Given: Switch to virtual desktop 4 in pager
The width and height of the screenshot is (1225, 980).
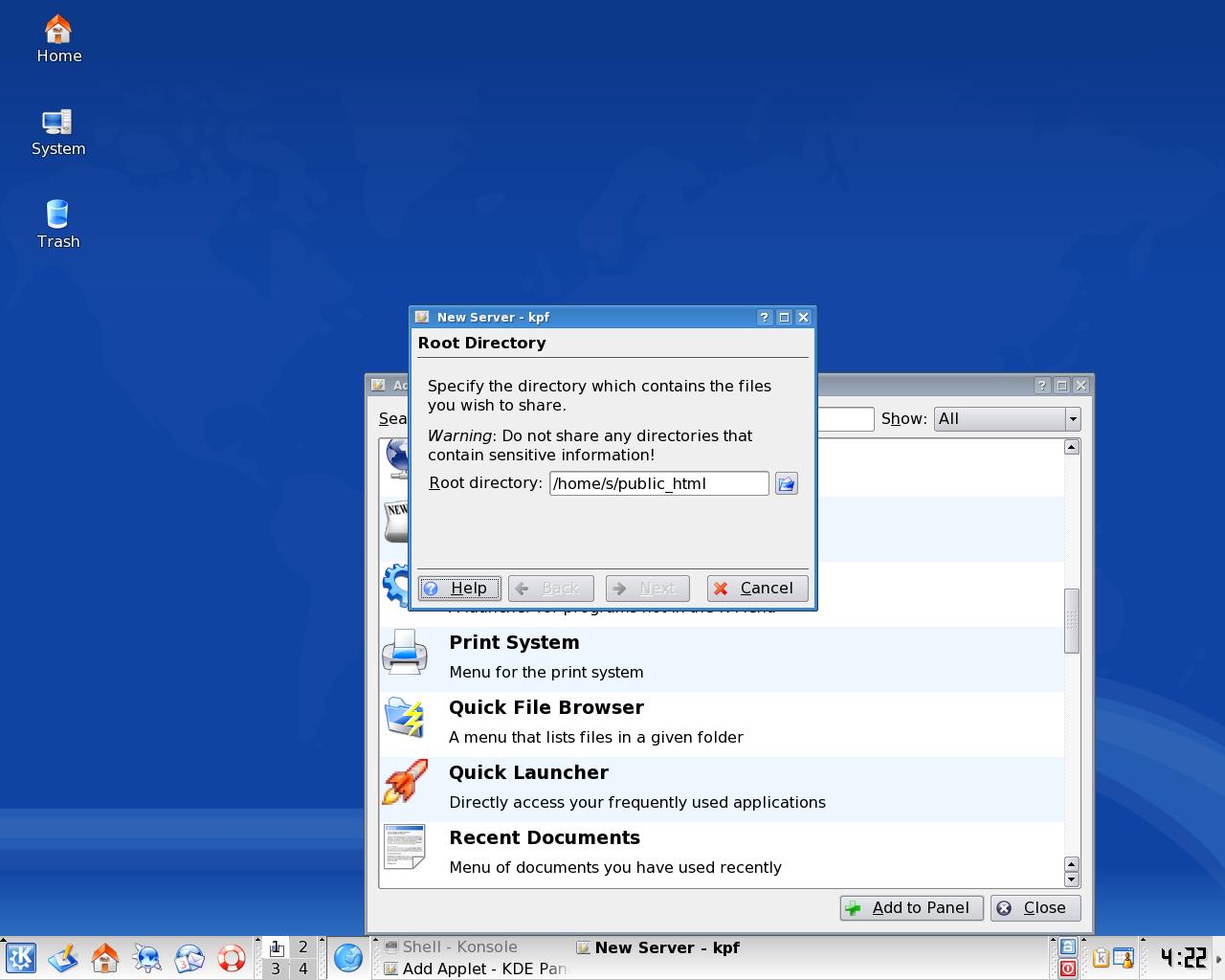Looking at the screenshot, I should [302, 969].
